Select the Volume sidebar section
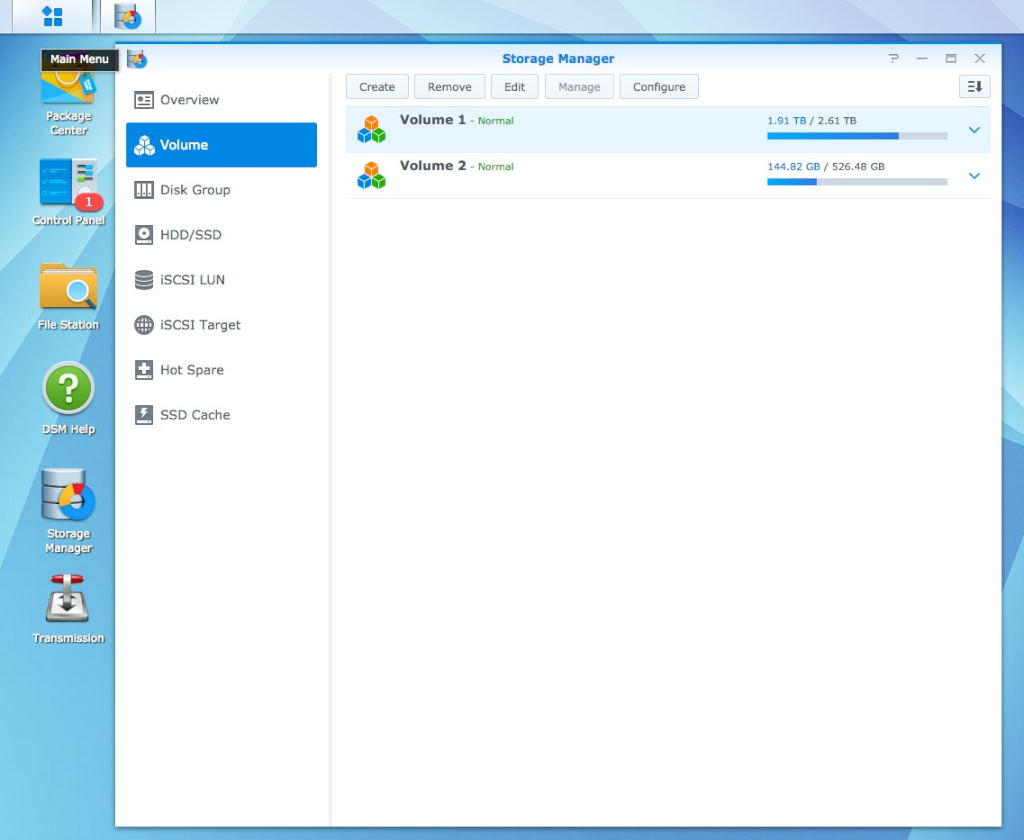Viewport: 1024px width, 840px height. (221, 145)
